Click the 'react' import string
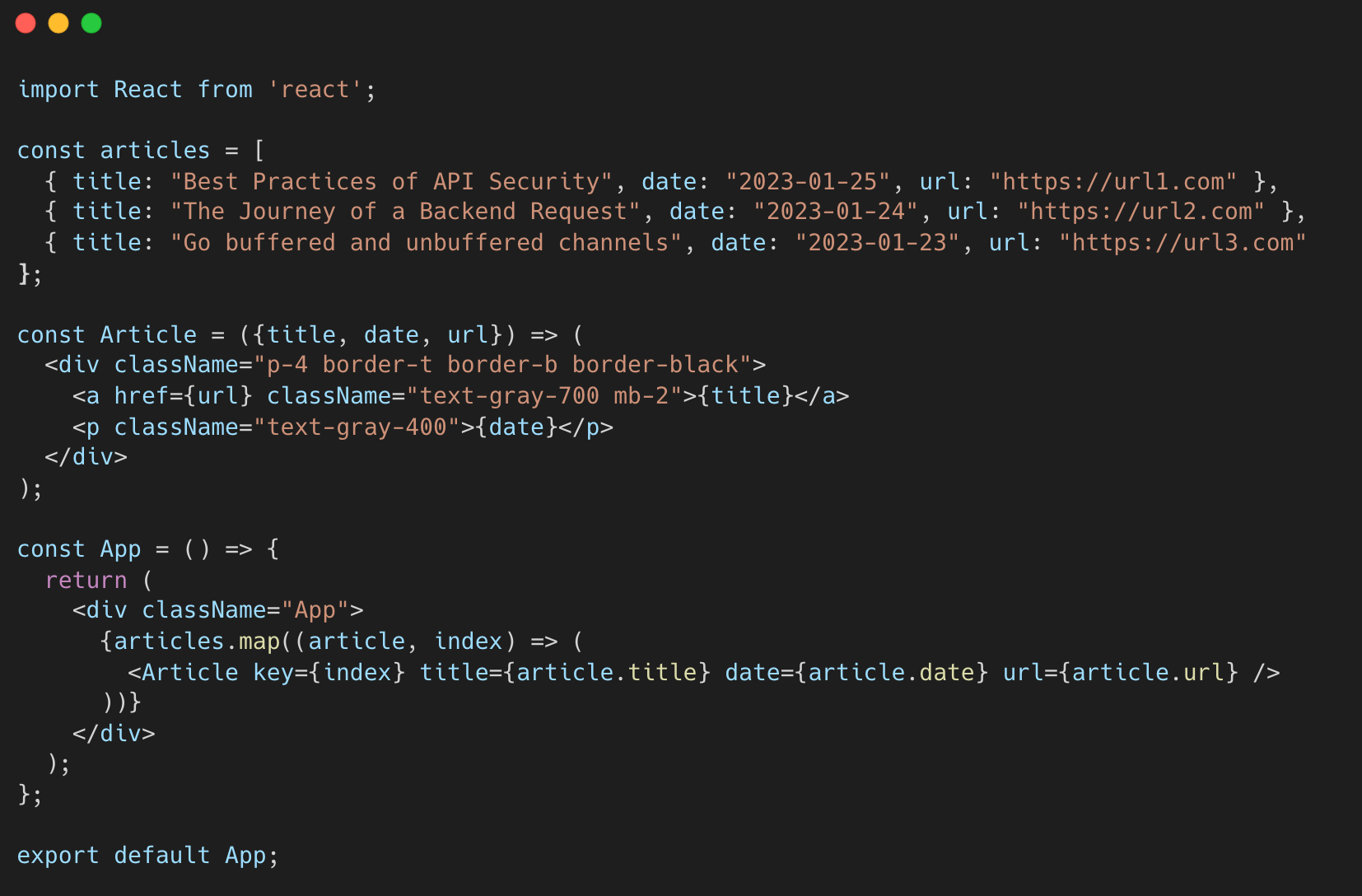The height and width of the screenshot is (896, 1362). click(x=315, y=89)
